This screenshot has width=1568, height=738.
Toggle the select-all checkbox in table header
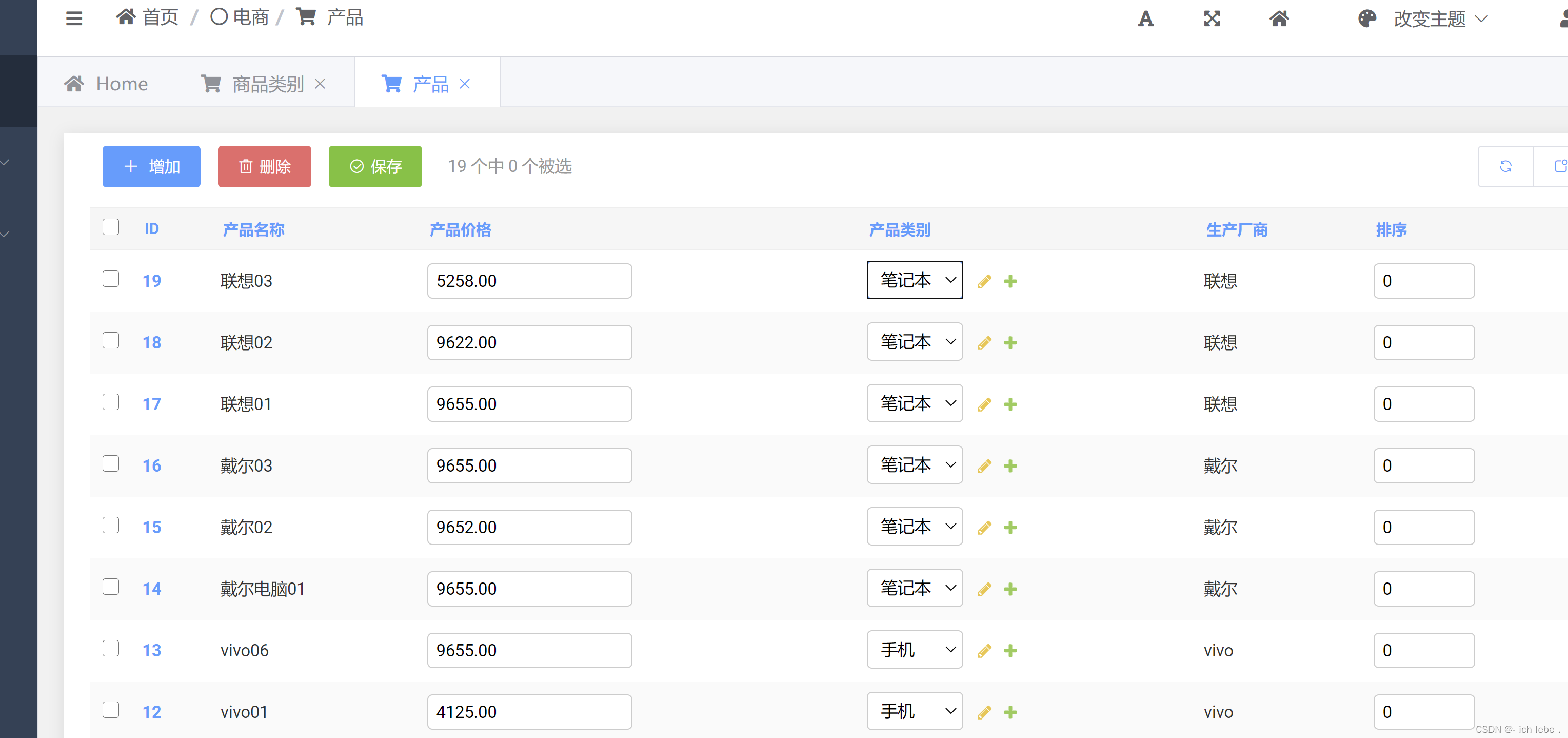111,227
